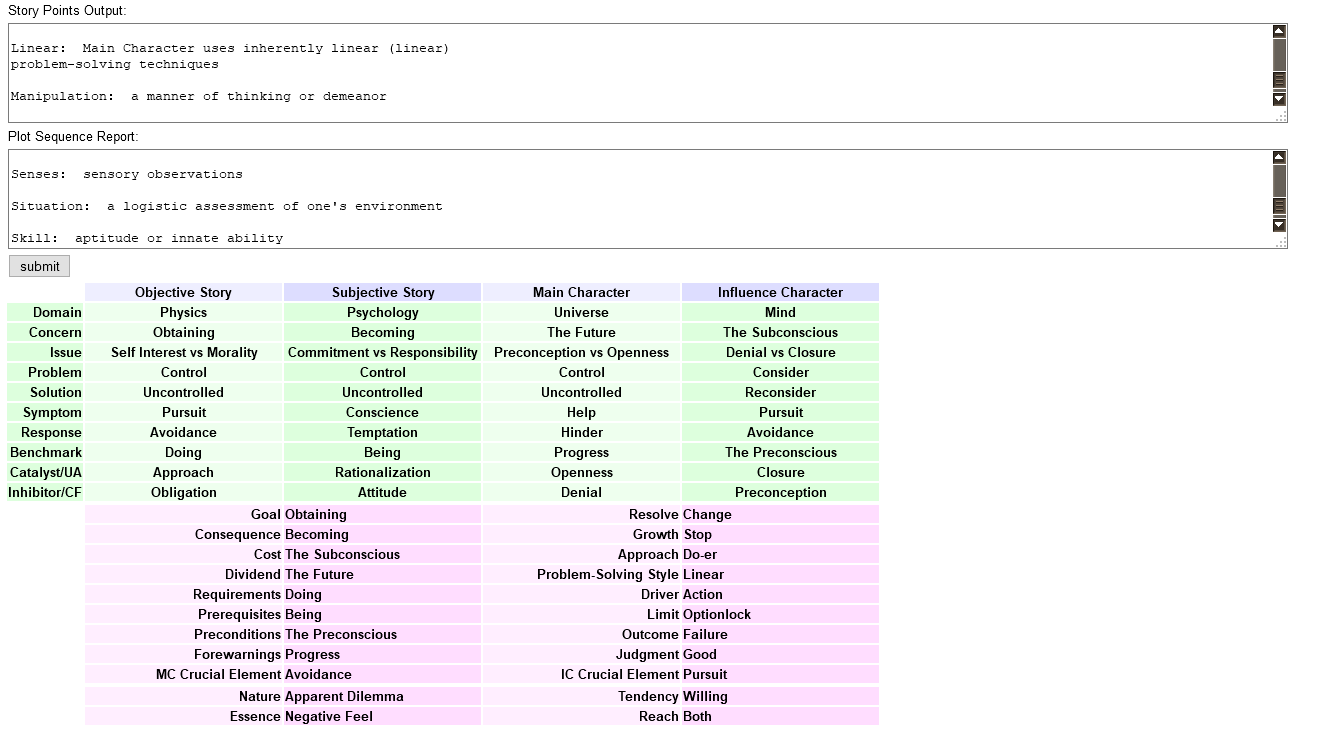Click the Inhibitor/CF row label

coord(46,492)
